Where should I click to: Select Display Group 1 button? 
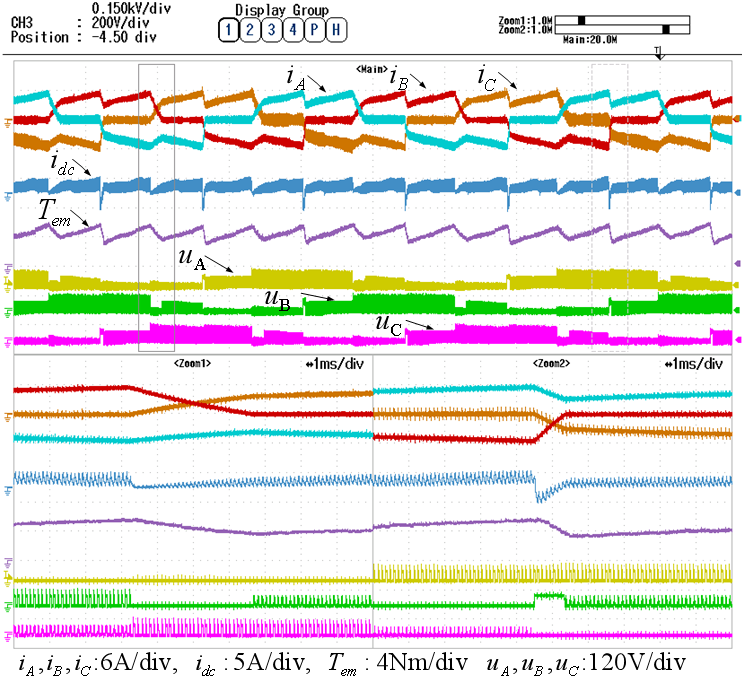pos(227,30)
